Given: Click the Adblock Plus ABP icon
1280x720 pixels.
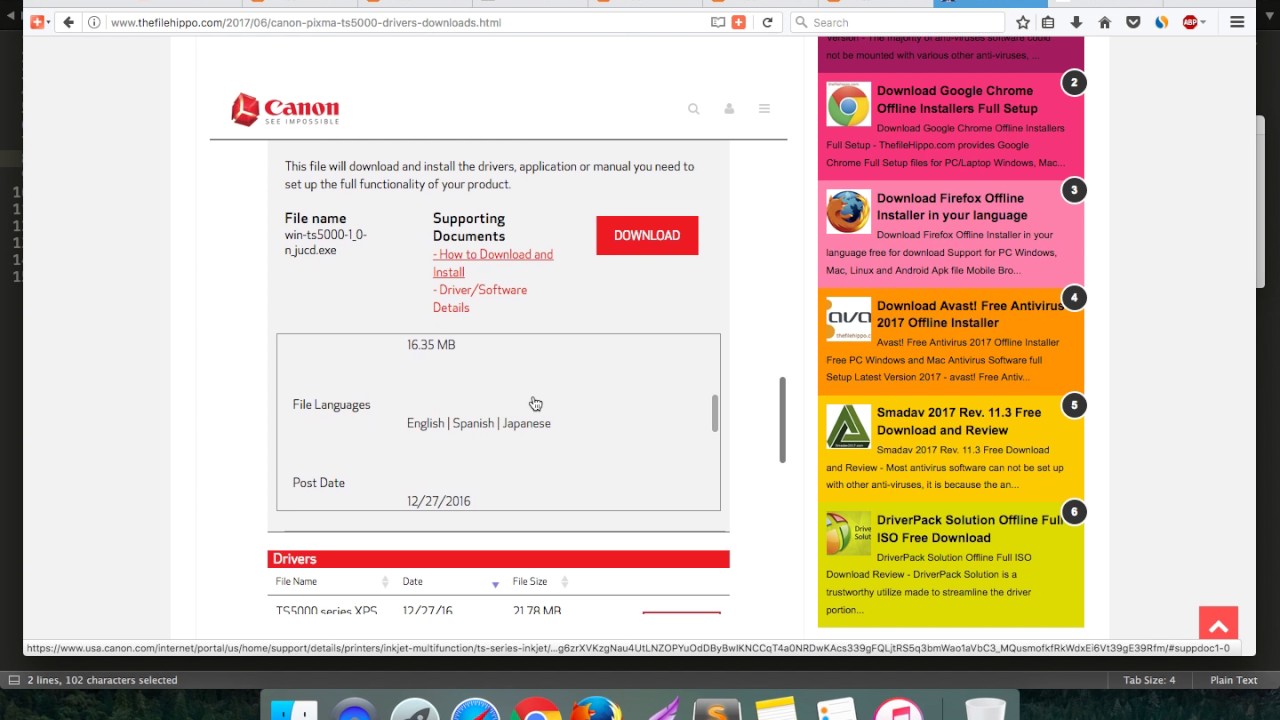Looking at the screenshot, I should pos(1190,22).
